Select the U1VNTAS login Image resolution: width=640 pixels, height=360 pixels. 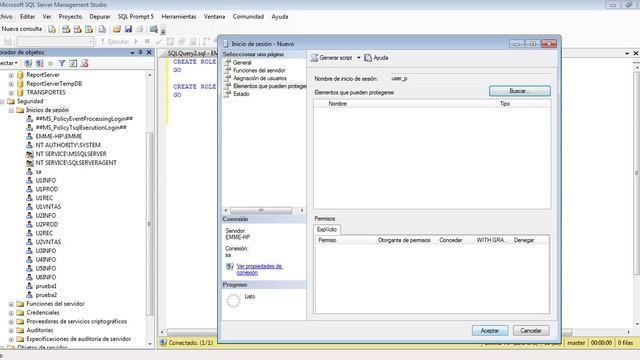pyautogui.click(x=48, y=207)
